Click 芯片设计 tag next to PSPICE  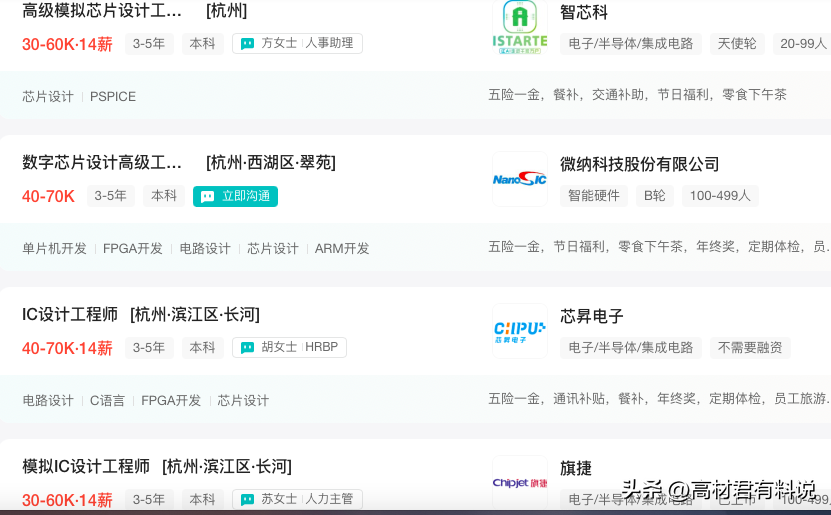[x=48, y=97]
